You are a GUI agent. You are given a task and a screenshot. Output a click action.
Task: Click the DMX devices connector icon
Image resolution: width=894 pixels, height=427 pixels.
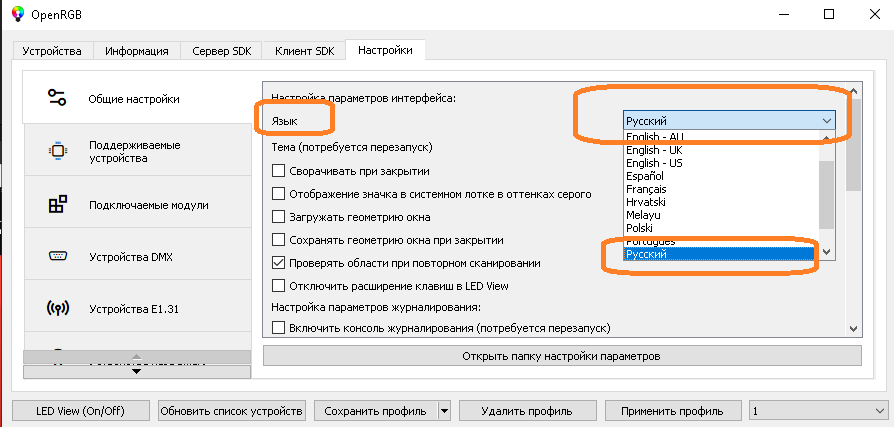(x=58, y=256)
